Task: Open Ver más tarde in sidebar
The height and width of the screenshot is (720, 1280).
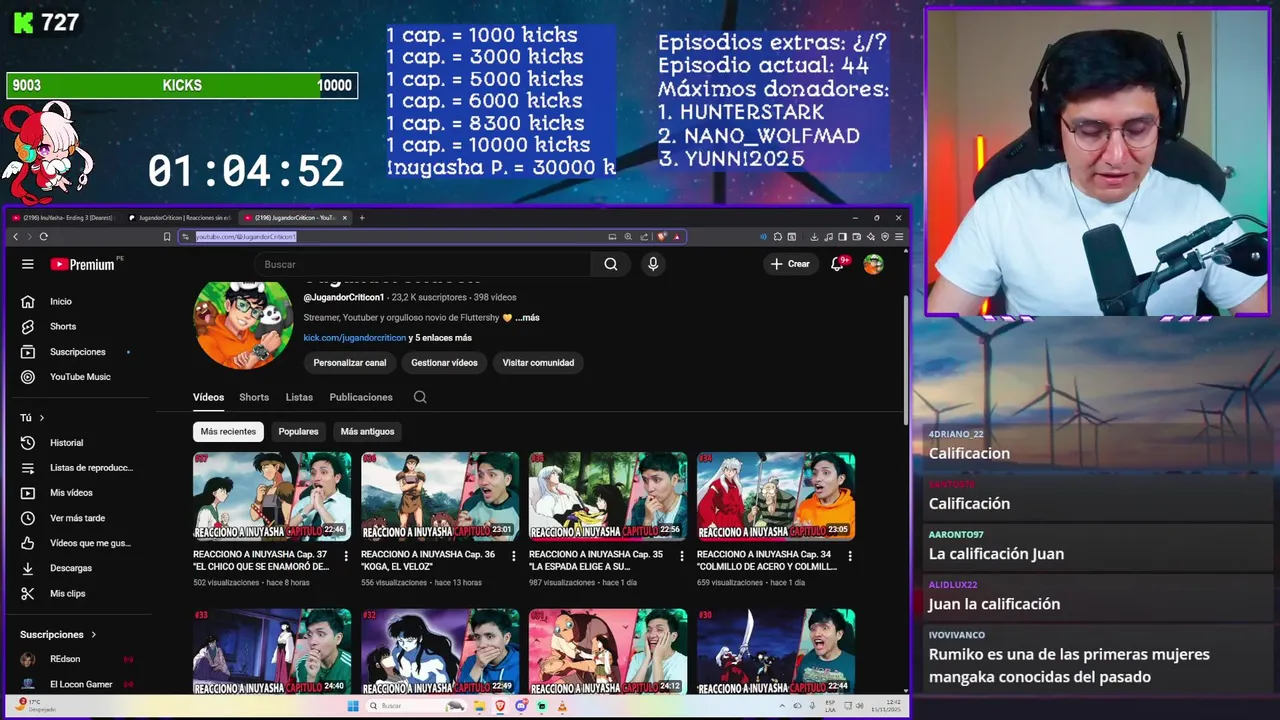Action: tap(76, 518)
